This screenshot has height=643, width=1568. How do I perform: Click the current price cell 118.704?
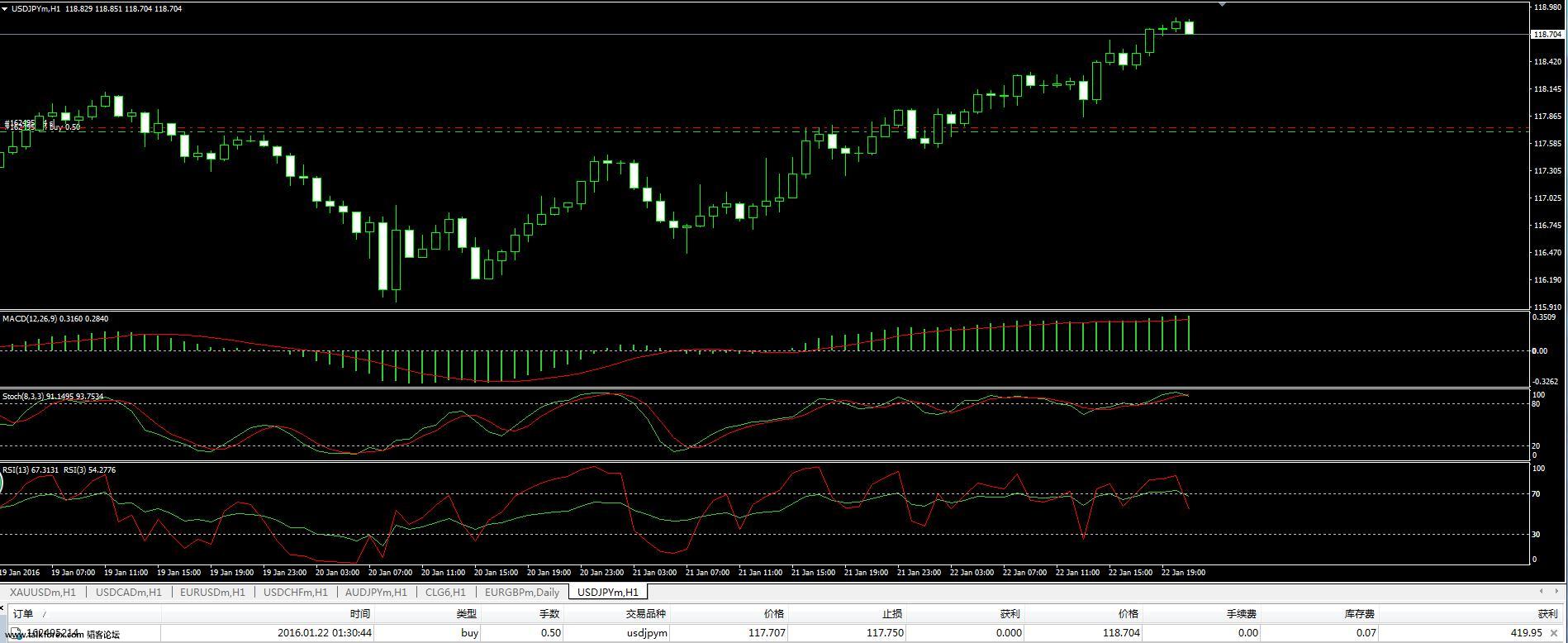tap(1120, 633)
